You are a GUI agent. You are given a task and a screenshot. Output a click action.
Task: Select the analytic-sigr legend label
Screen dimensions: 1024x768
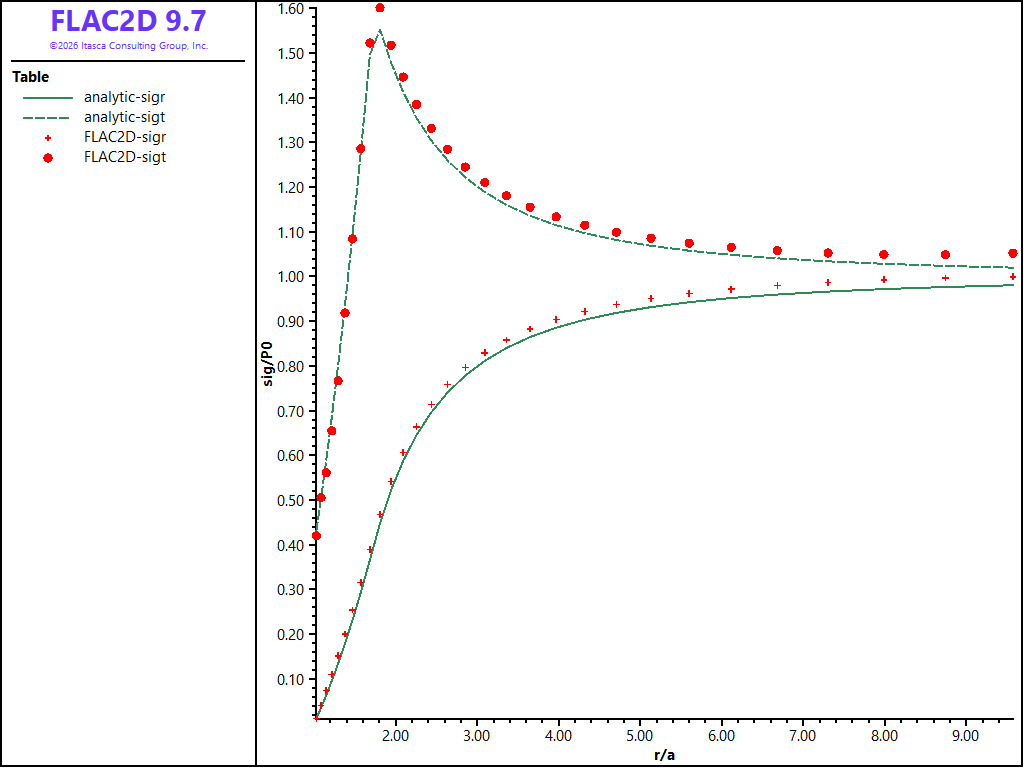[x=124, y=97]
